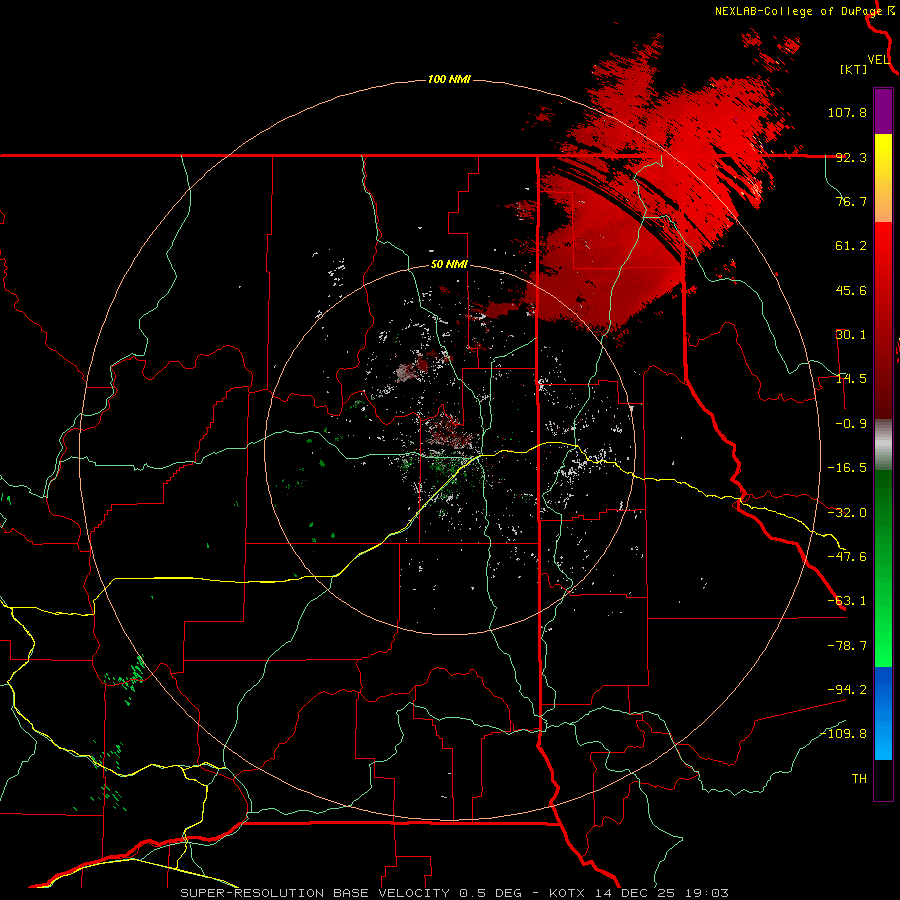The width and height of the screenshot is (900, 900).
Task: Click the -32.0 scale value
Action: tap(847, 513)
